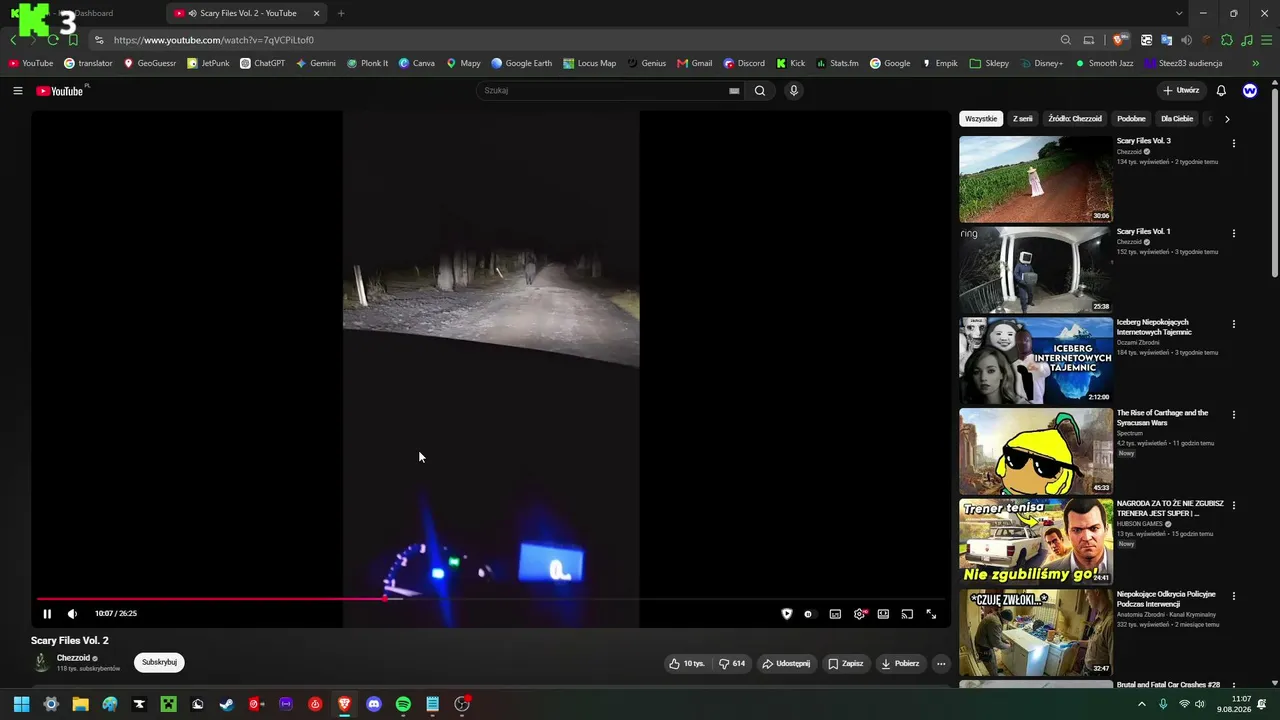The height and width of the screenshot is (720, 1280).
Task: Open The Rise of Carthage video title
Action: point(1162,417)
